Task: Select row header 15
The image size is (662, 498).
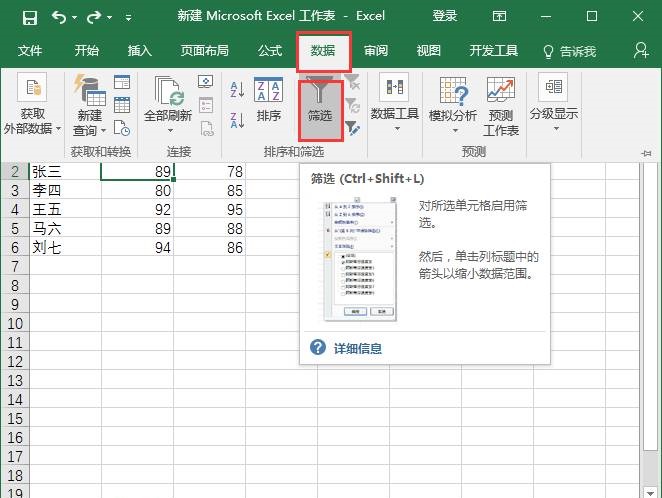Action: pos(15,419)
